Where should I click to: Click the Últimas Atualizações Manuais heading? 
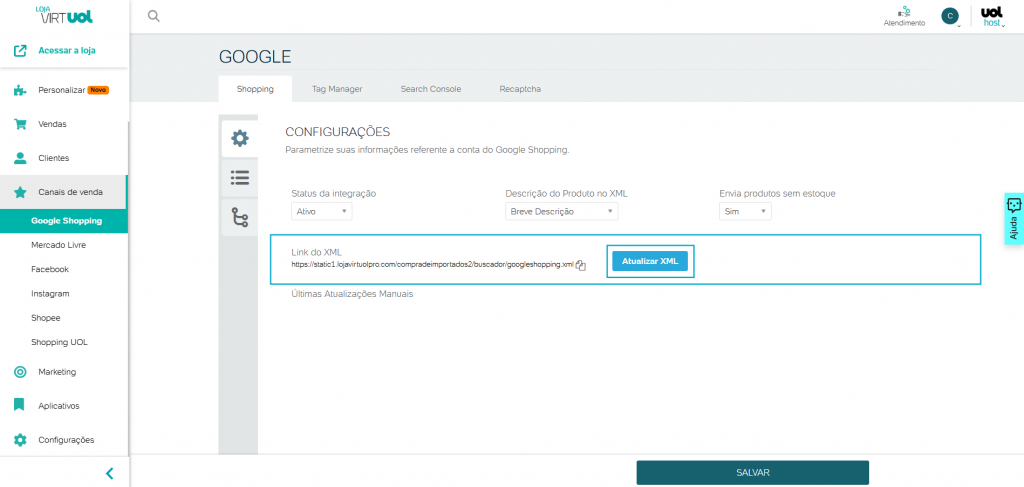coord(352,294)
